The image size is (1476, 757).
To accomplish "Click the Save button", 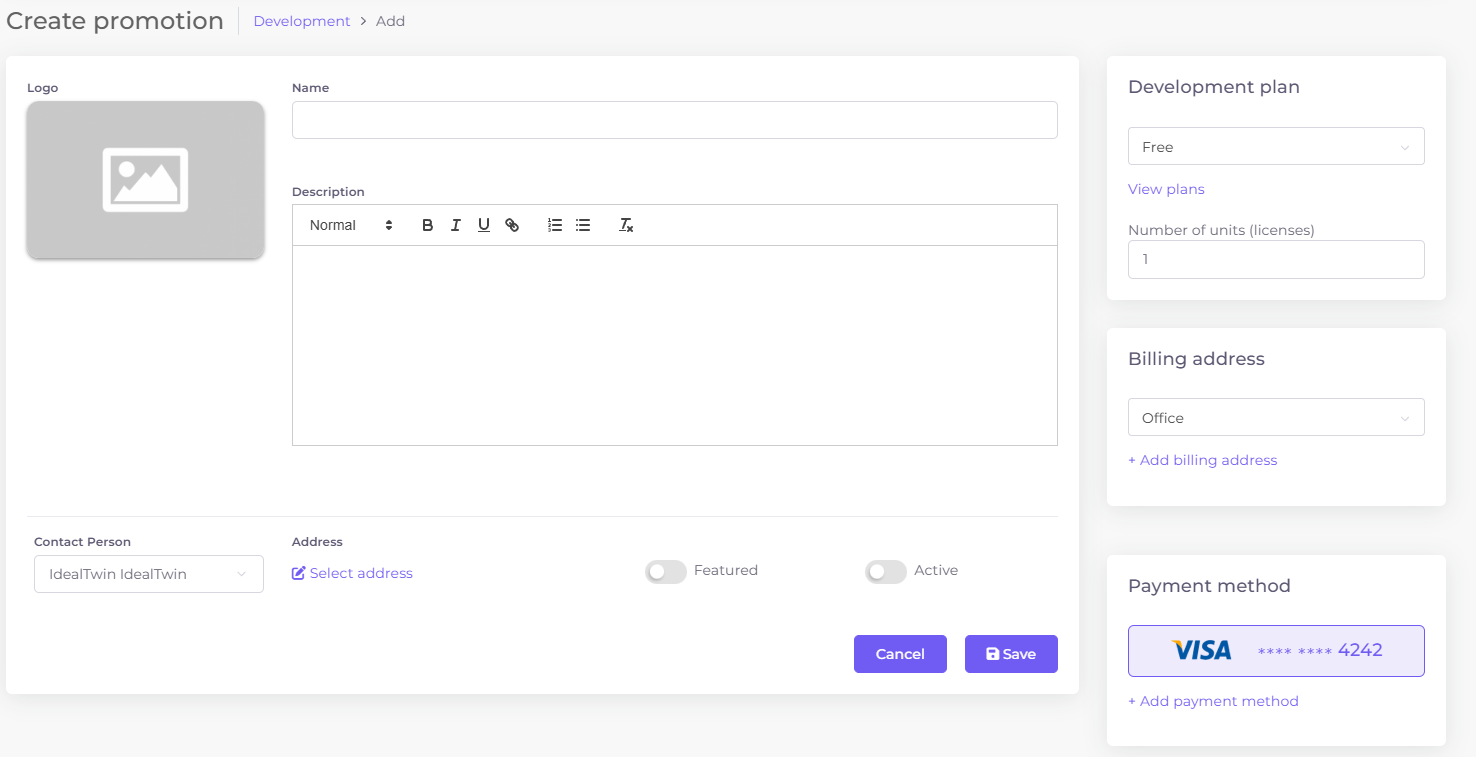I will pos(1010,654).
